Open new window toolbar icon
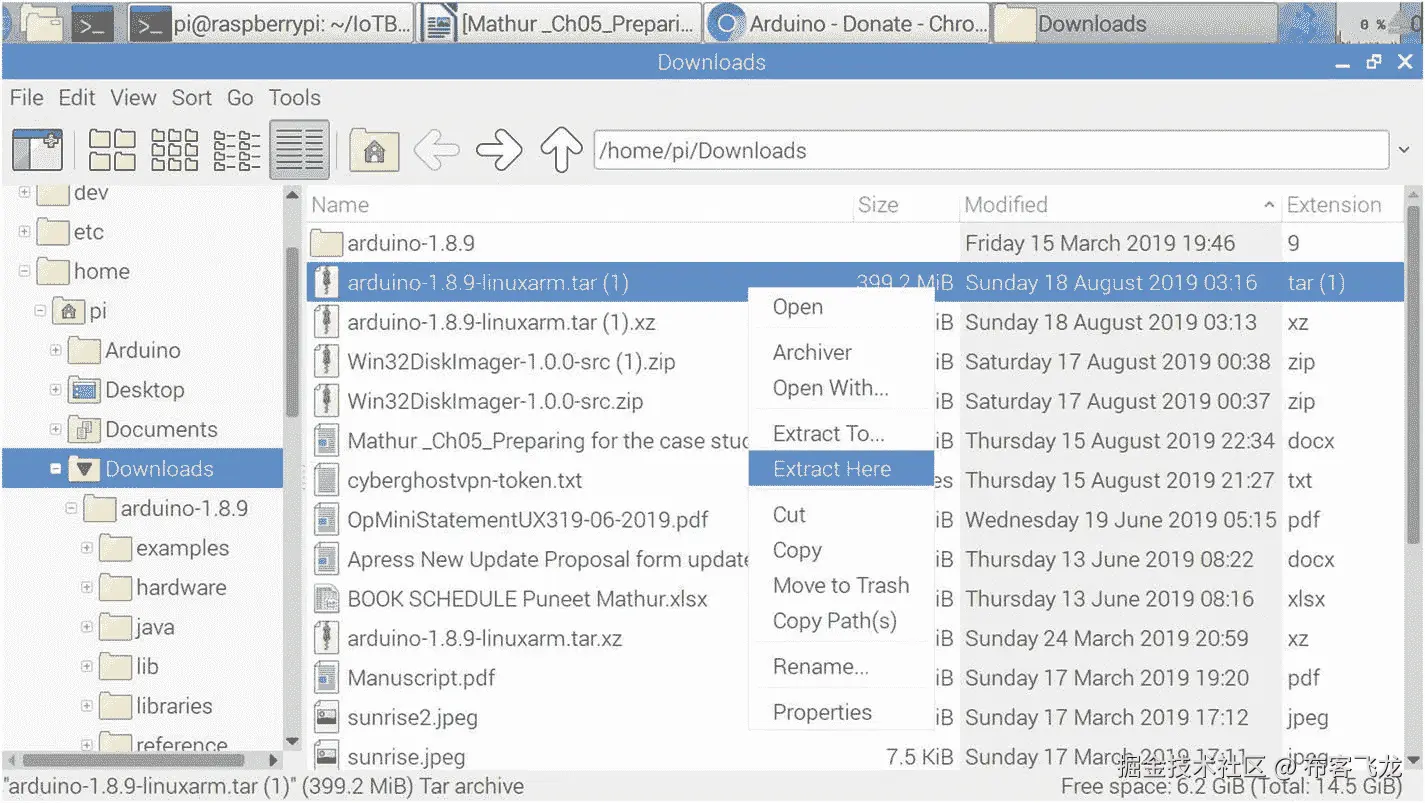The image size is (1425, 803). pos(37,150)
